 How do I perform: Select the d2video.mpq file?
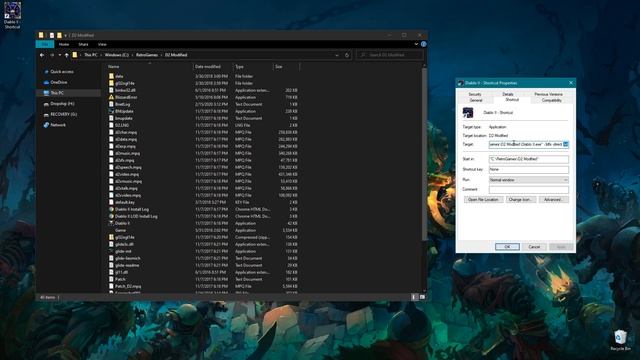pyautogui.click(x=127, y=174)
